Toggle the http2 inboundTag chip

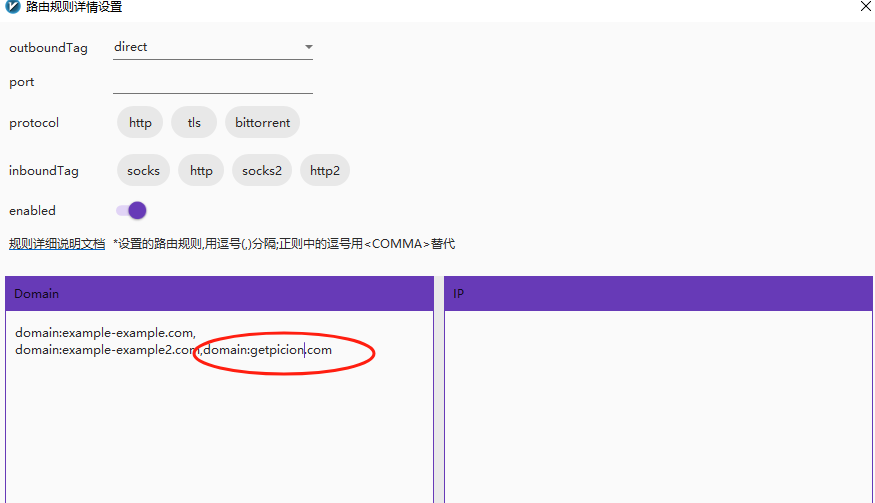click(x=325, y=170)
